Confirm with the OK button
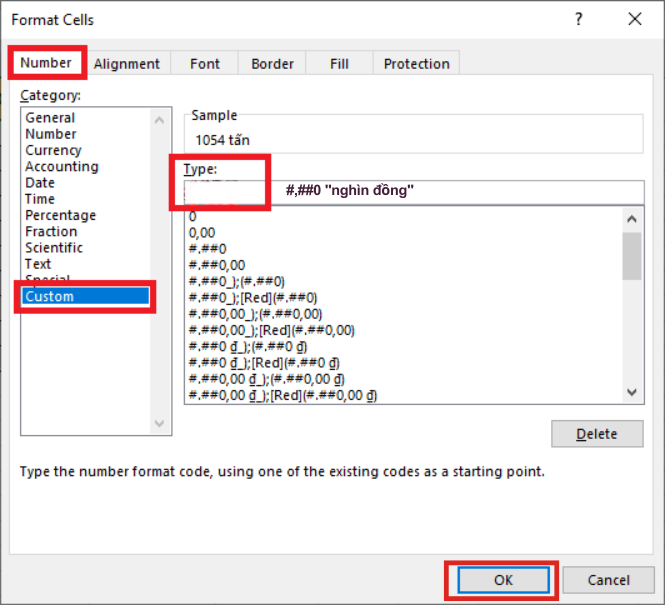665x605 pixels. click(x=503, y=580)
